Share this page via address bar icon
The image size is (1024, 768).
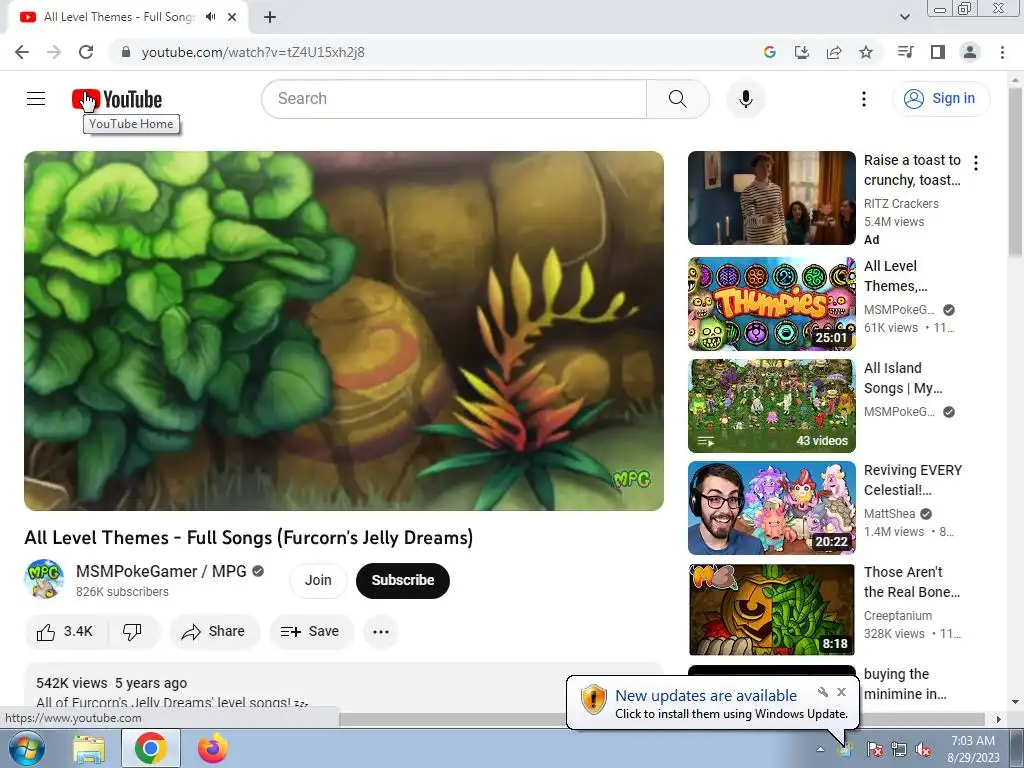[834, 52]
